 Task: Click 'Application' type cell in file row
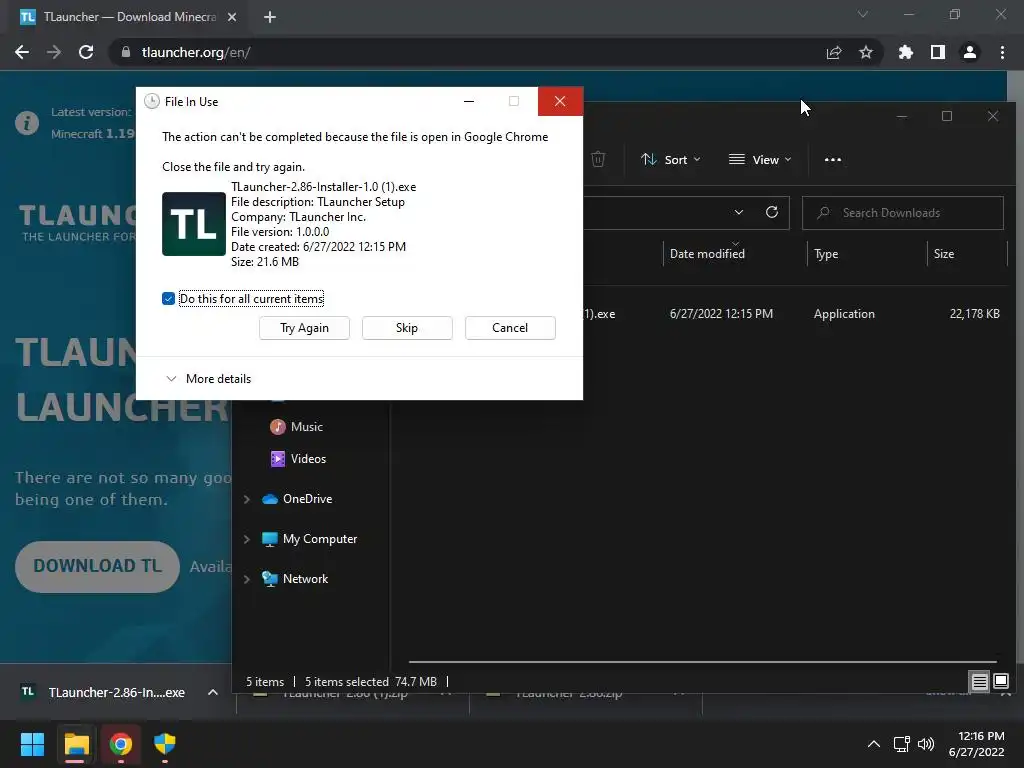pos(844,314)
